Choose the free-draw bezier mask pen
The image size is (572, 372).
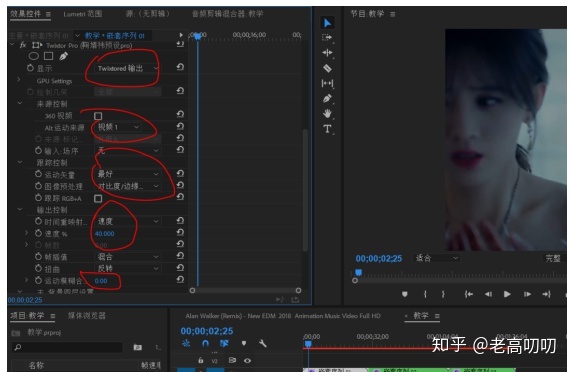coord(63,56)
